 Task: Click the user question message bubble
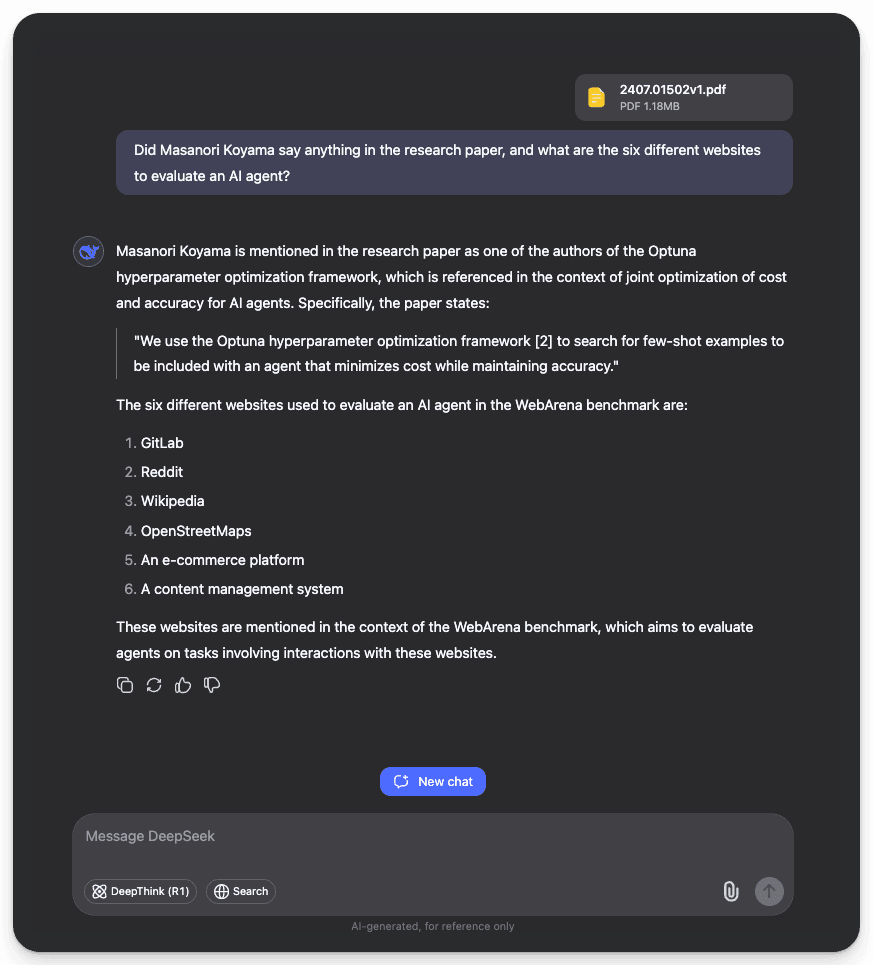[x=454, y=162]
